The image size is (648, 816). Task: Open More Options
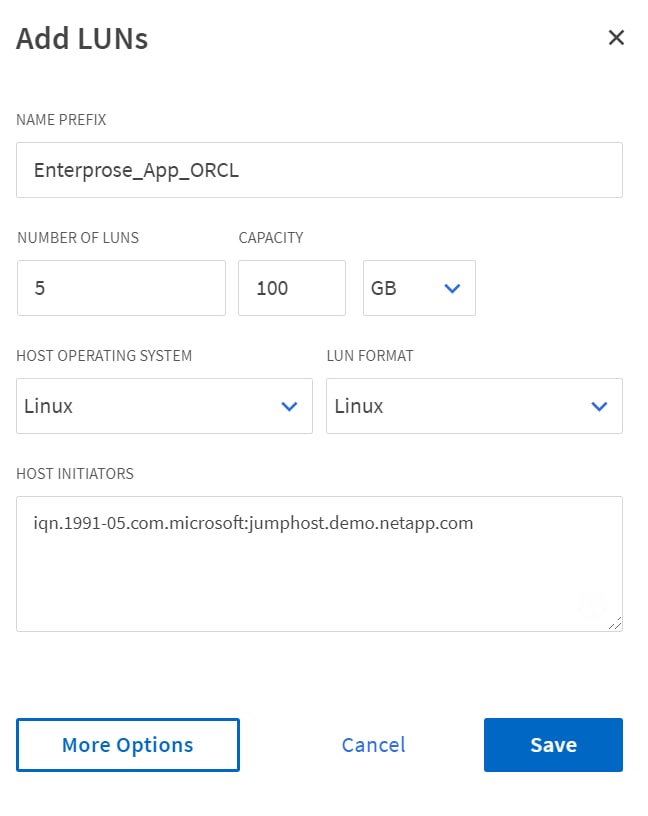[x=128, y=745]
